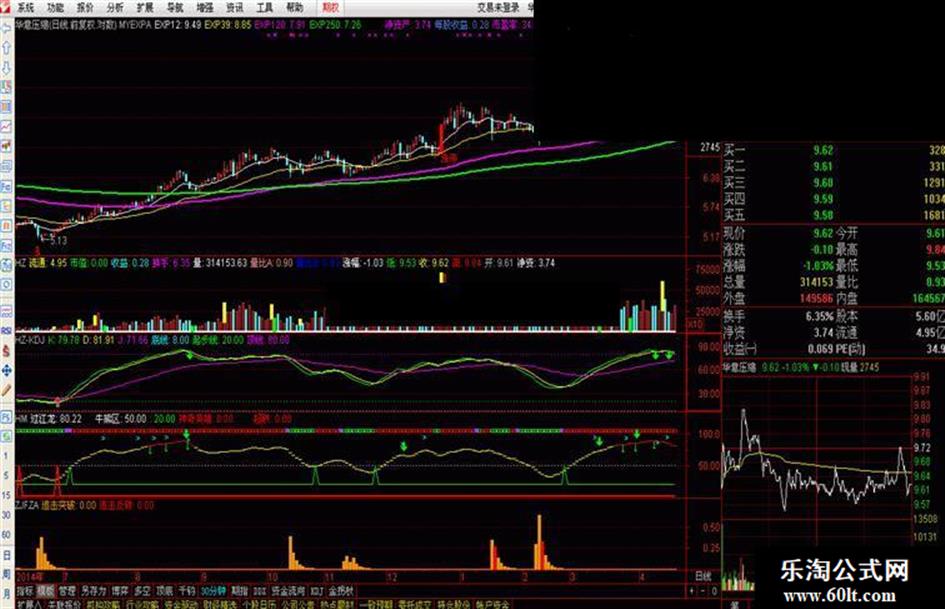Click the red app logo icon
The image size is (945, 609).
click(x=7, y=7)
